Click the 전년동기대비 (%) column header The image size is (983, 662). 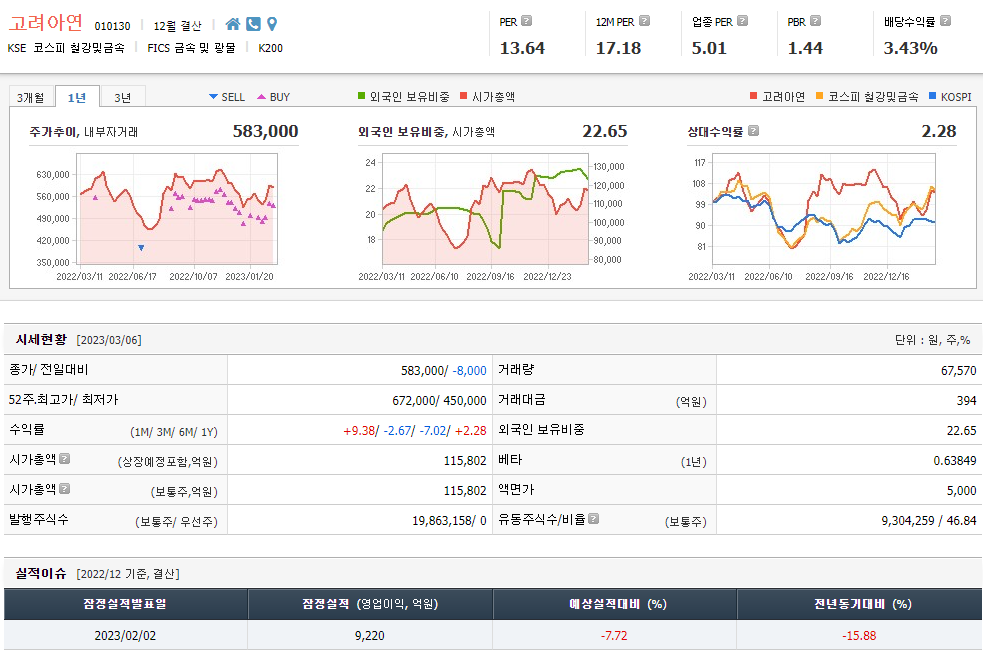point(859,604)
